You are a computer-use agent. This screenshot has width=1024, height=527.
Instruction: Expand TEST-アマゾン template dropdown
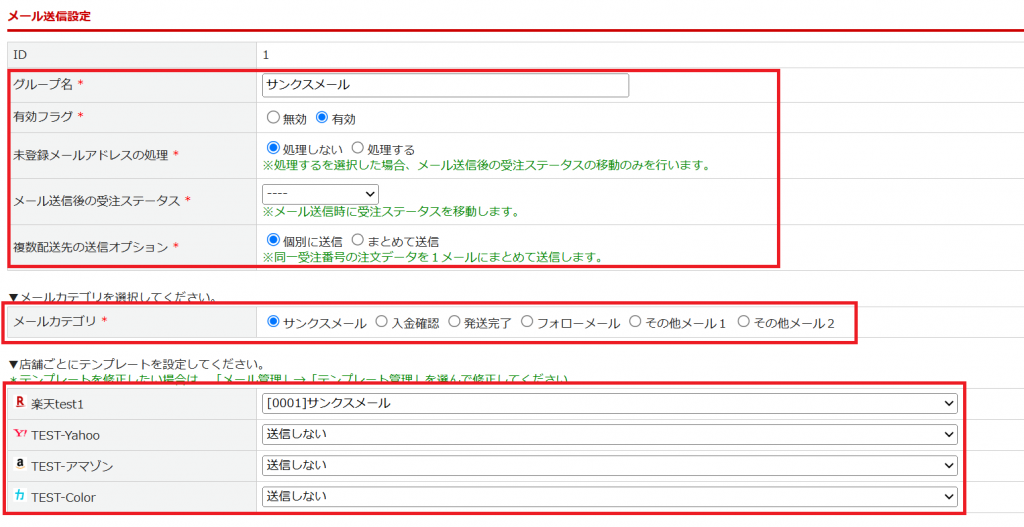tap(609, 466)
